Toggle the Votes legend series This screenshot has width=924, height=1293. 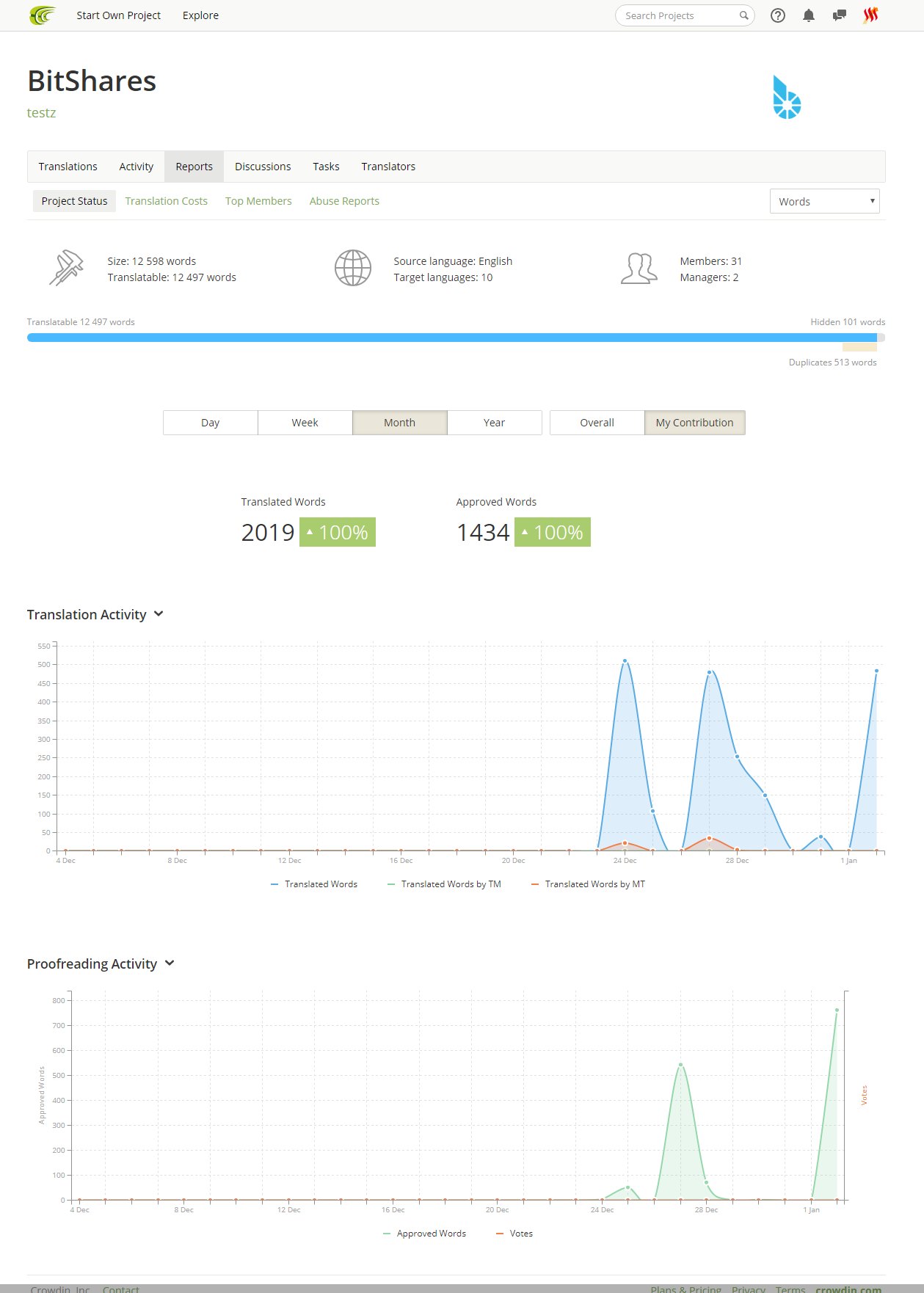click(x=514, y=1234)
